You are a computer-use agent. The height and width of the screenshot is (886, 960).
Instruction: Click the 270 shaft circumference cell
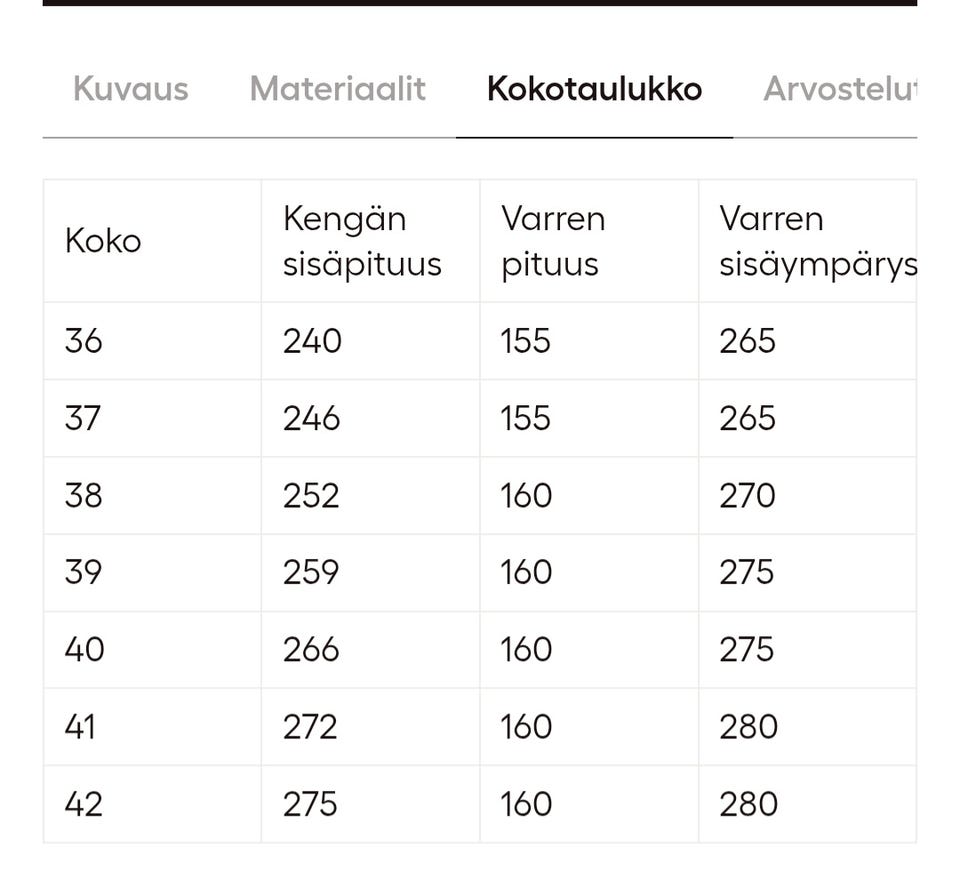pyautogui.click(x=747, y=496)
